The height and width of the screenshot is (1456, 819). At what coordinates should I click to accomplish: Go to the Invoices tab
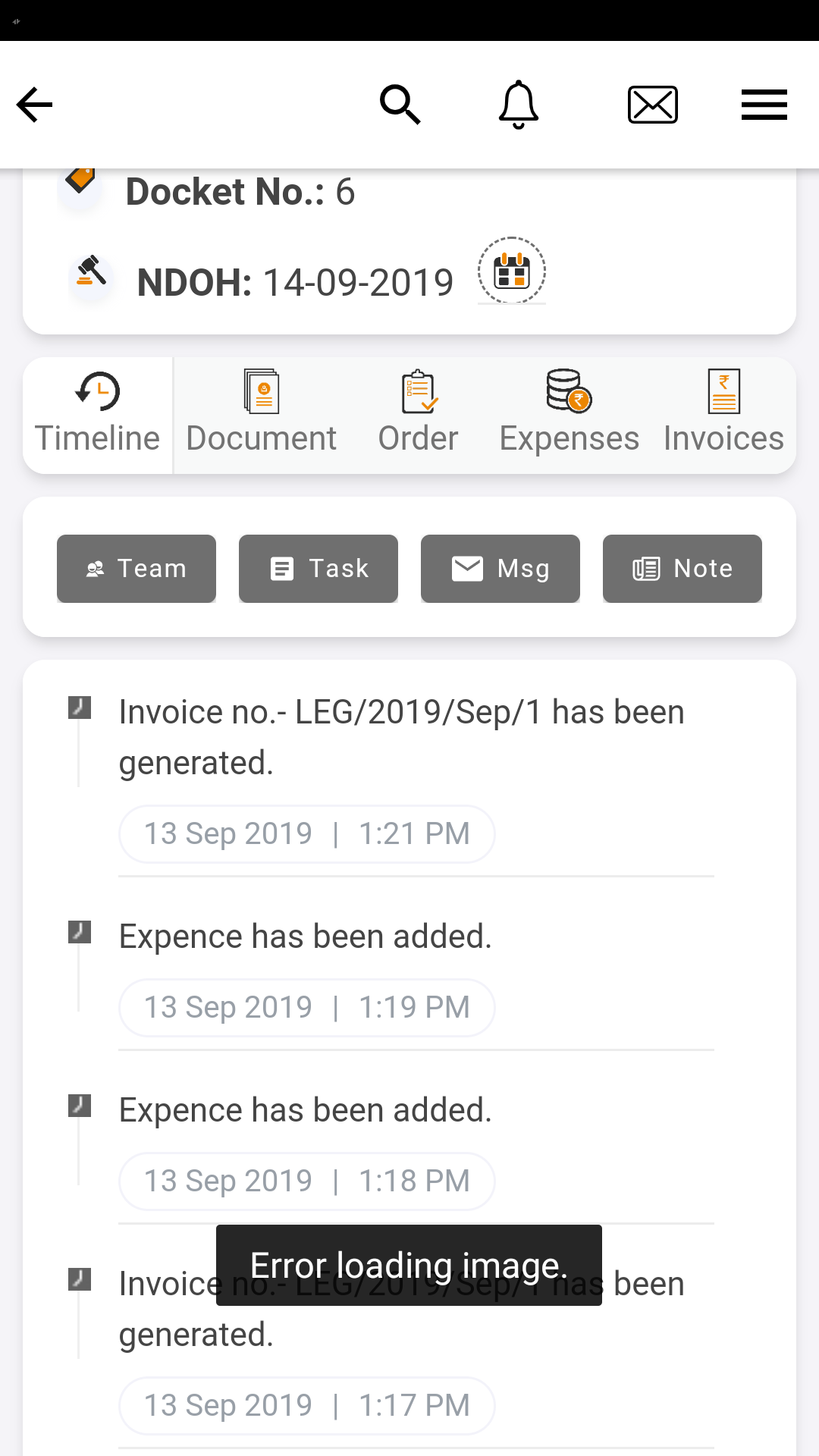pos(723,415)
